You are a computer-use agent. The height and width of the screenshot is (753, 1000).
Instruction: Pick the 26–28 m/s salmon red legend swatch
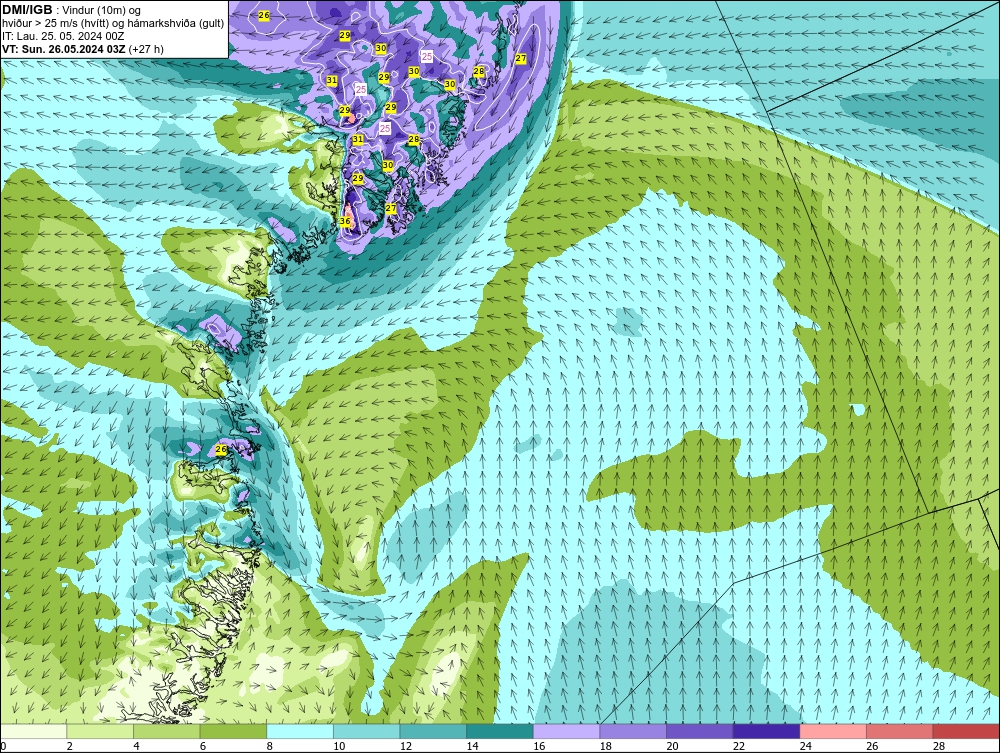(x=900, y=731)
